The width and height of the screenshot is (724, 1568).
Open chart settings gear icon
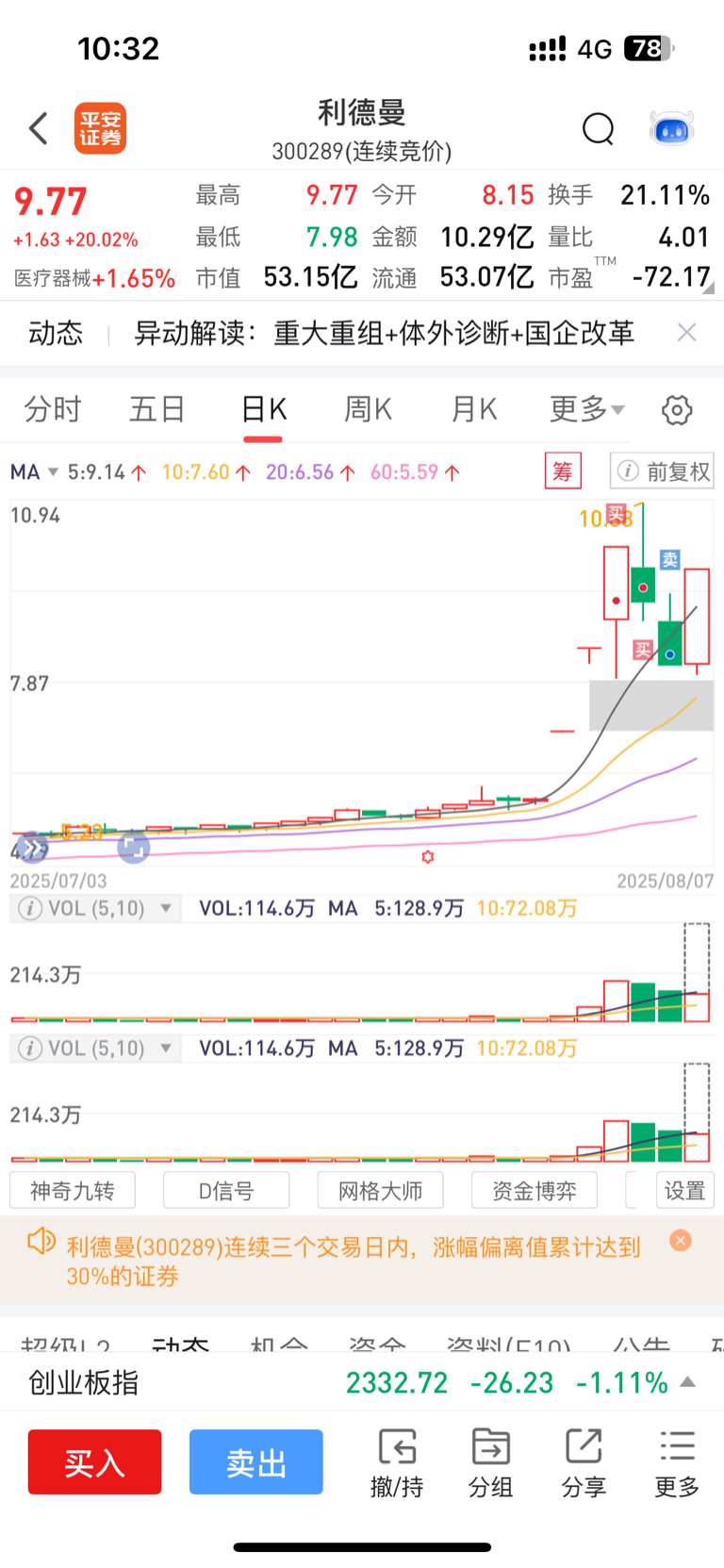677,410
